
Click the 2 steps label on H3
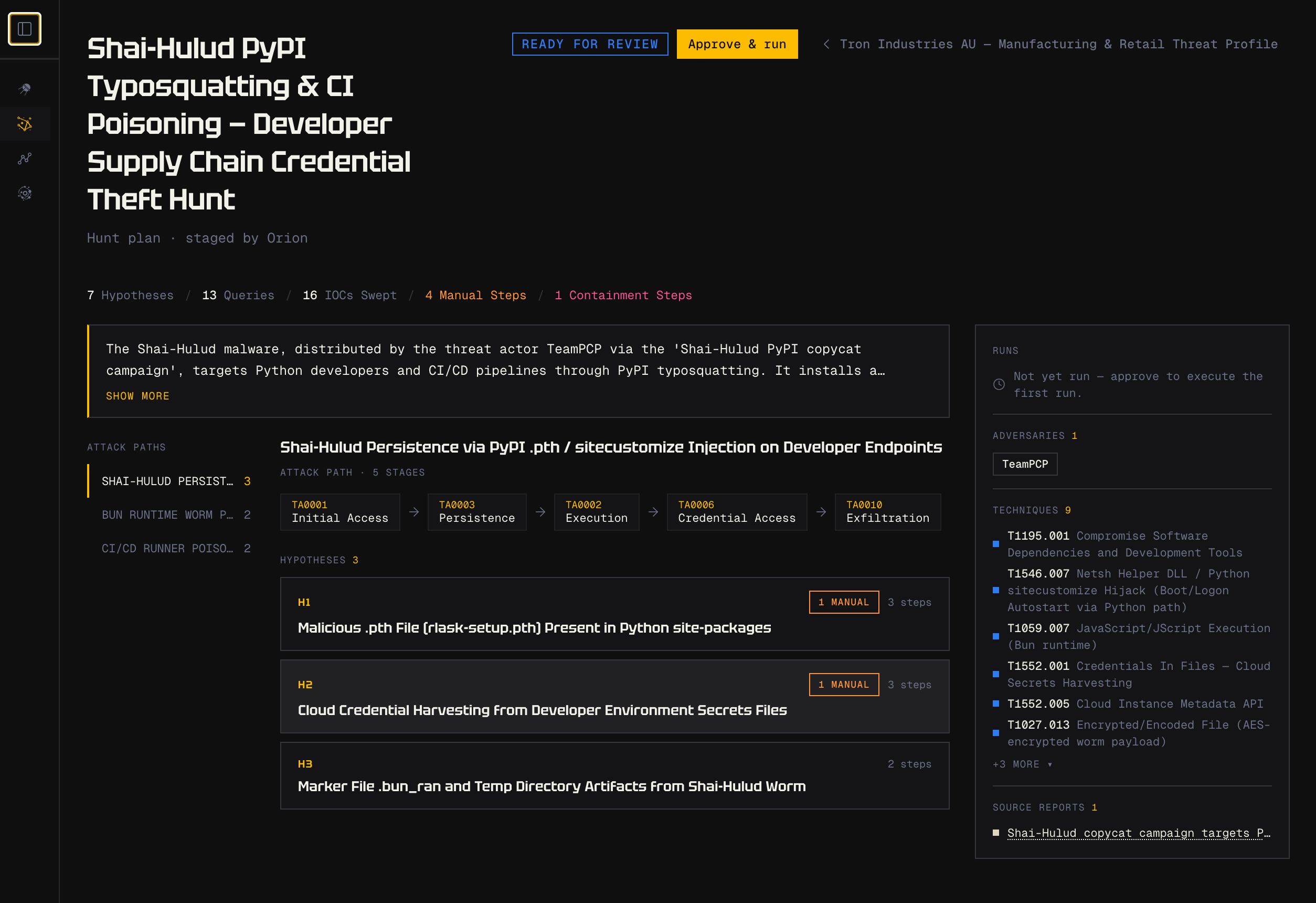point(909,764)
